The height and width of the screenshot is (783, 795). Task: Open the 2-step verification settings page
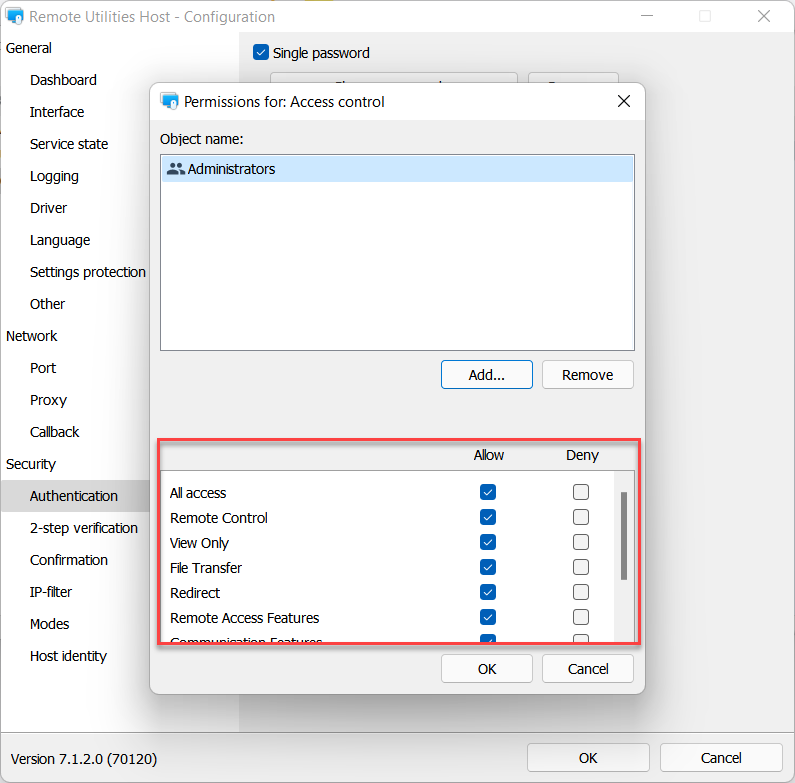pos(84,528)
